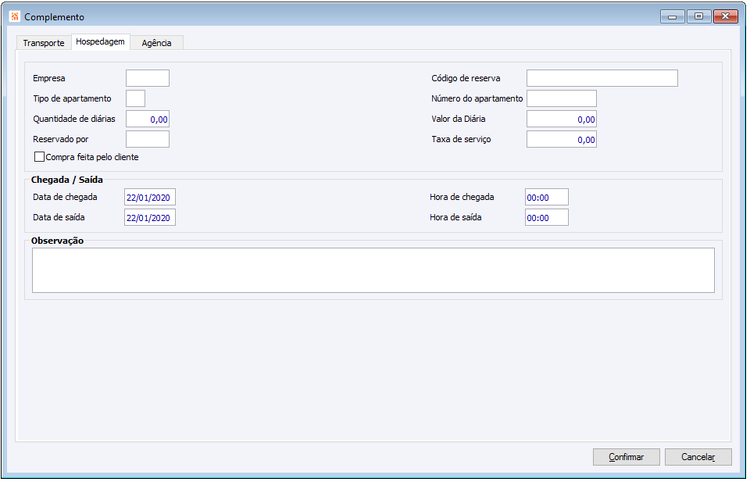Click the Cancelar button
This screenshot has width=750, height=482.
(698, 457)
